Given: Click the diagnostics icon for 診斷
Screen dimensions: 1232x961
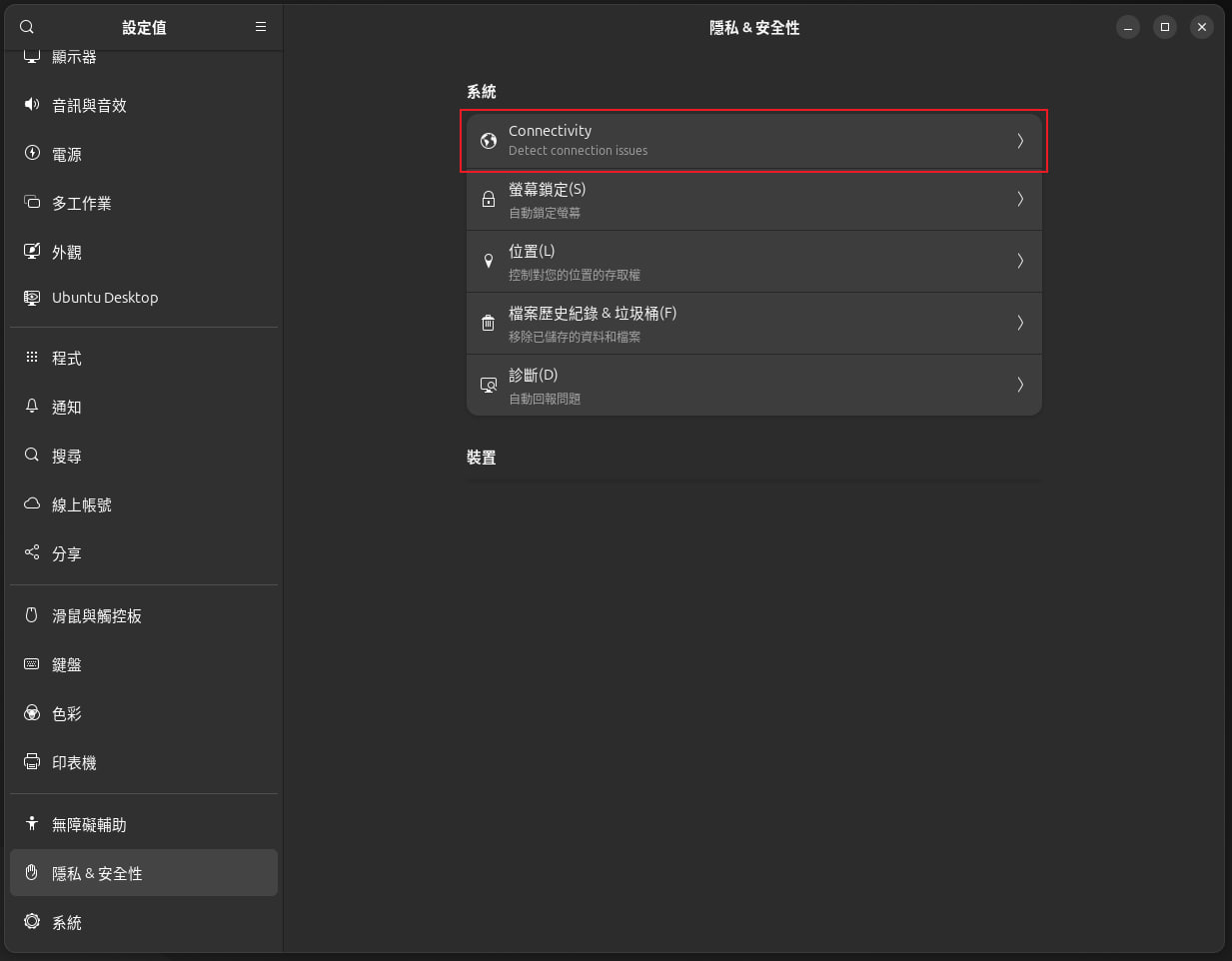Looking at the screenshot, I should click(489, 385).
